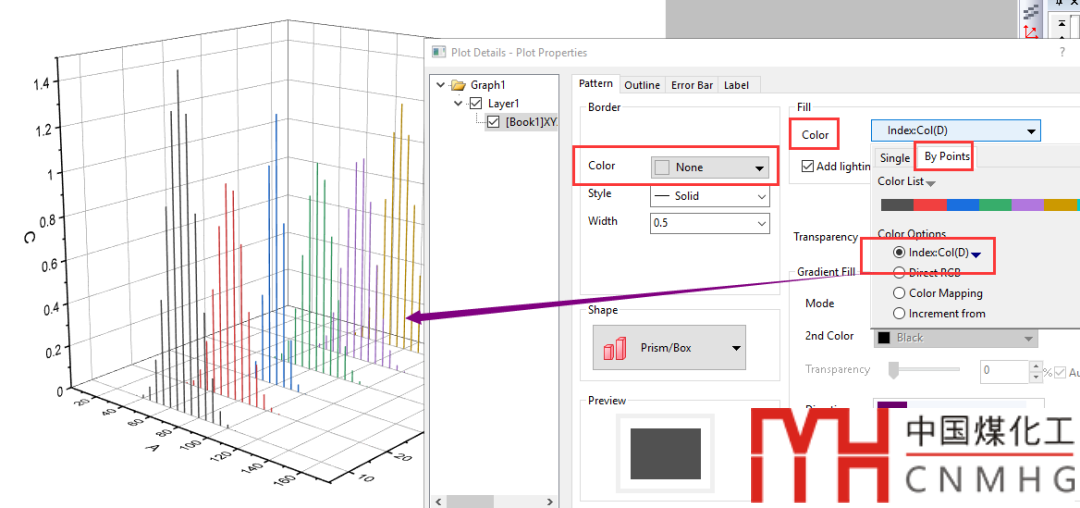Screen dimensions: 1080x508
Task: Click the red Prism/Box shape icon
Action: pos(615,348)
